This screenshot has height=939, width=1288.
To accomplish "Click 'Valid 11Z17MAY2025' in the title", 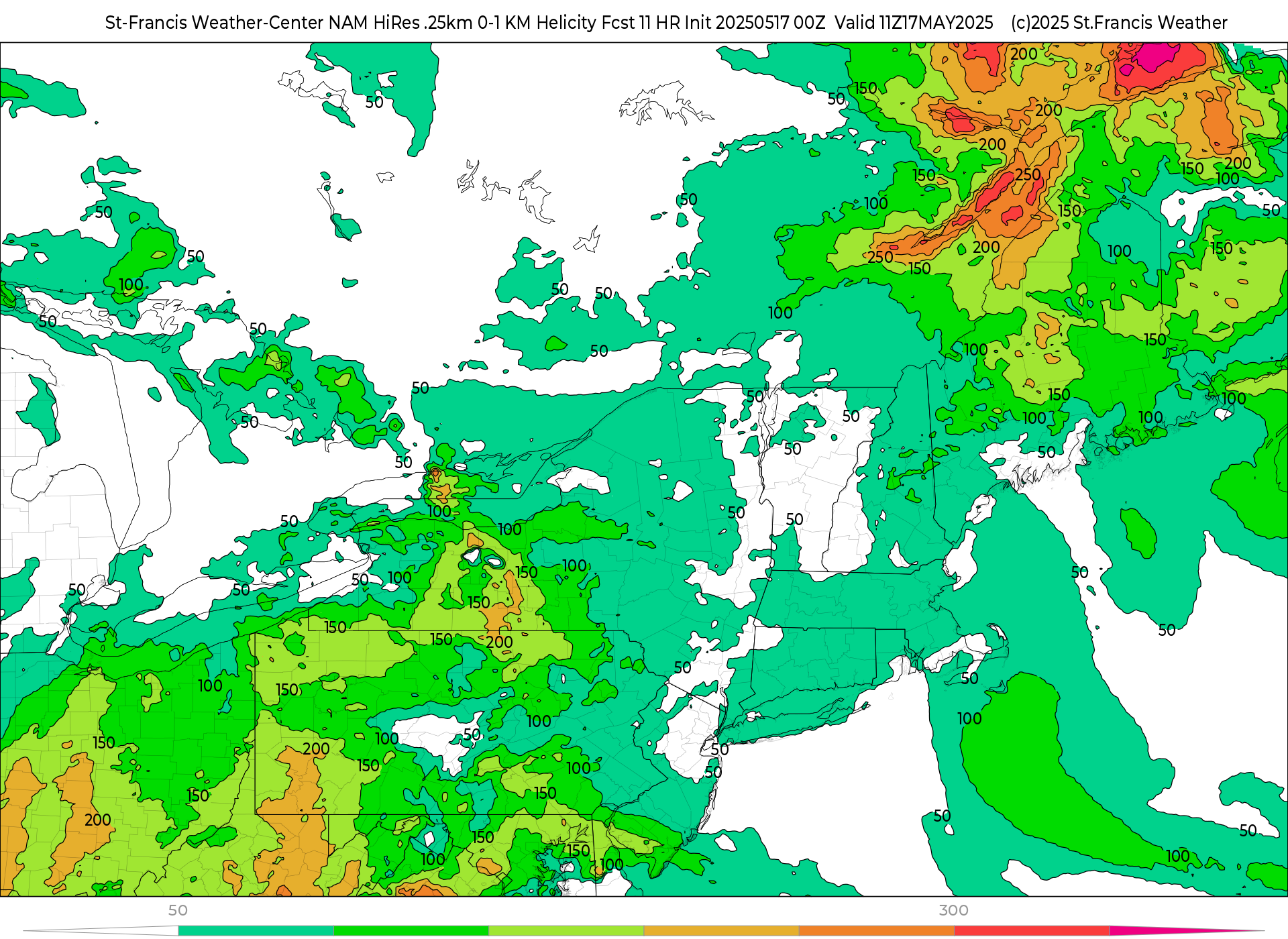I will (x=914, y=23).
